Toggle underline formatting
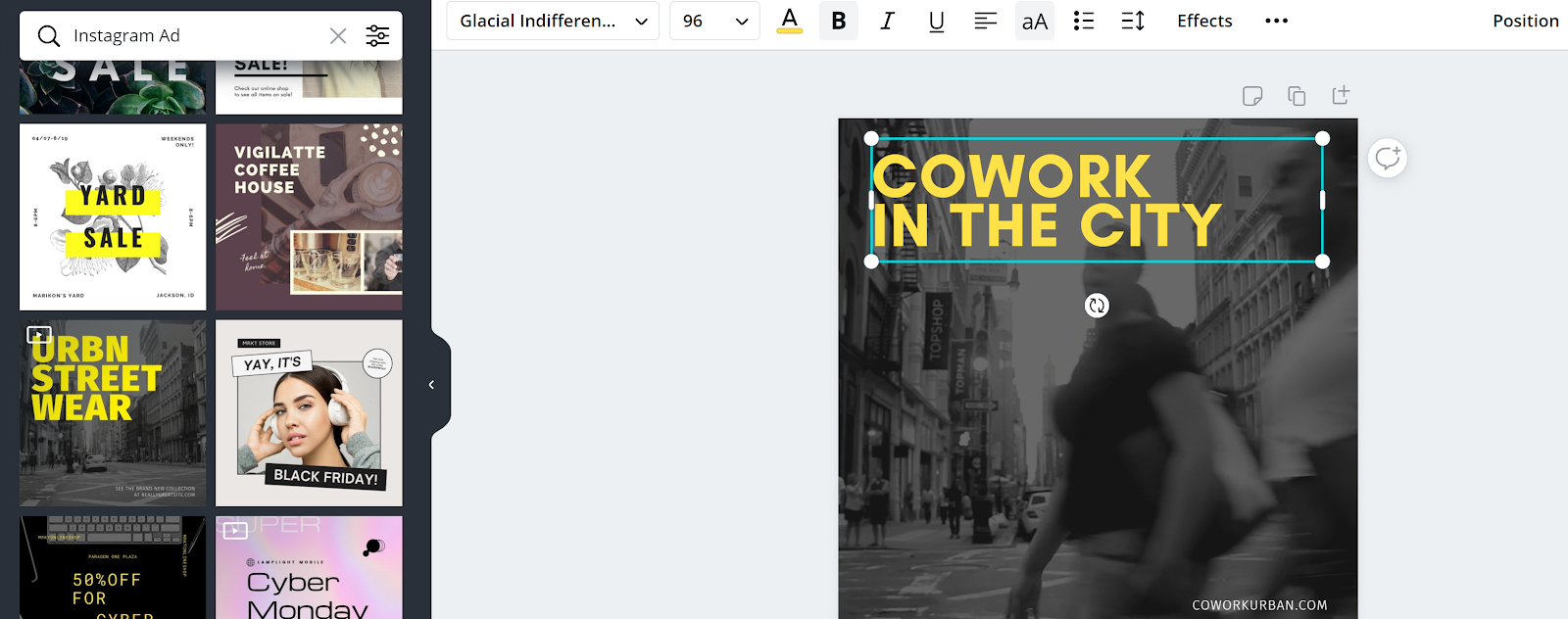The image size is (1568, 619). click(x=937, y=21)
